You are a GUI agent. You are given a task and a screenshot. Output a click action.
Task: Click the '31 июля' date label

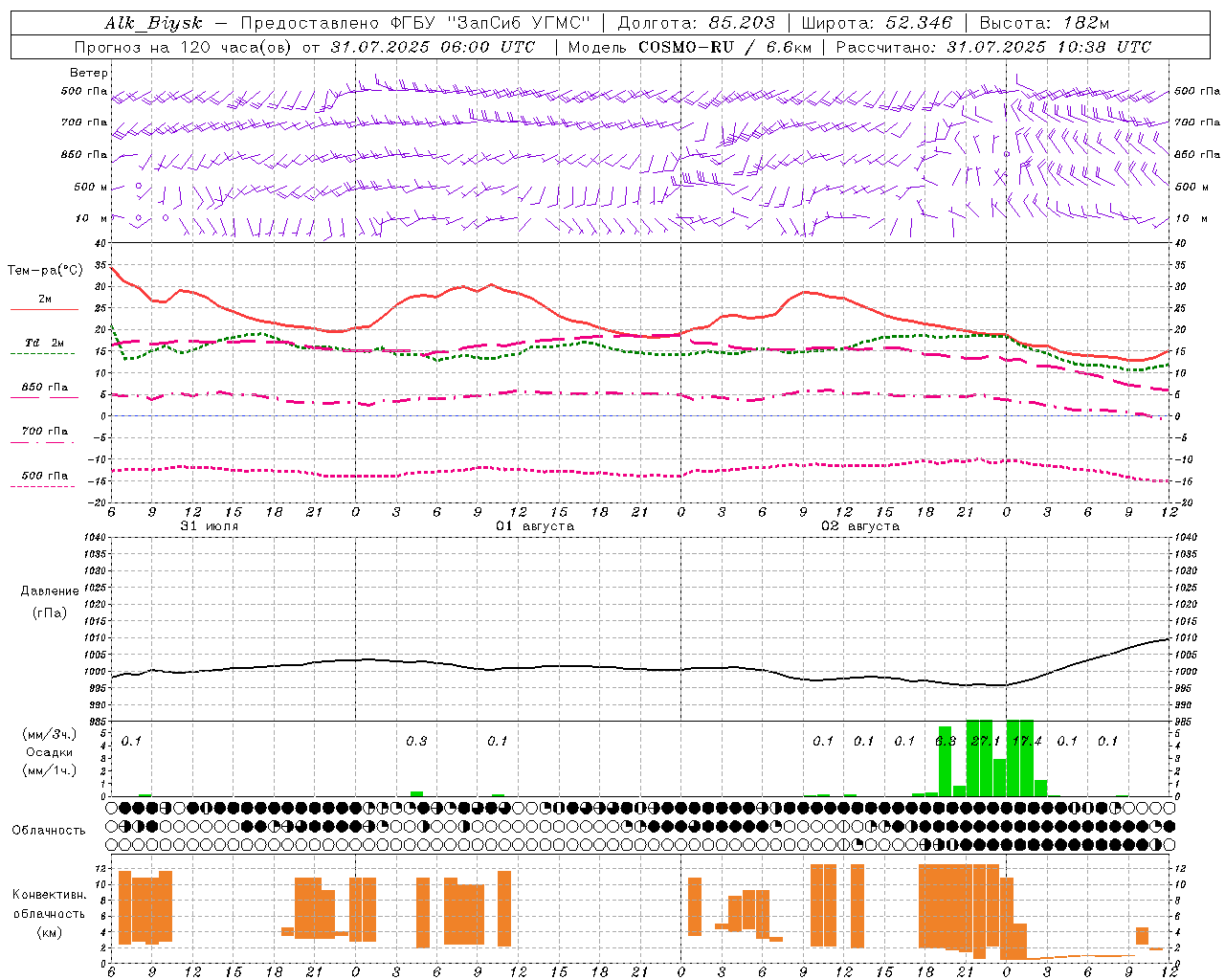point(210,526)
